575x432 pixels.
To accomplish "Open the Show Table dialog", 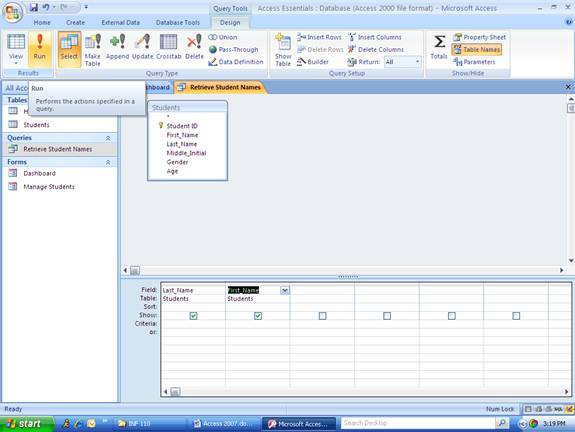I will tap(283, 50).
